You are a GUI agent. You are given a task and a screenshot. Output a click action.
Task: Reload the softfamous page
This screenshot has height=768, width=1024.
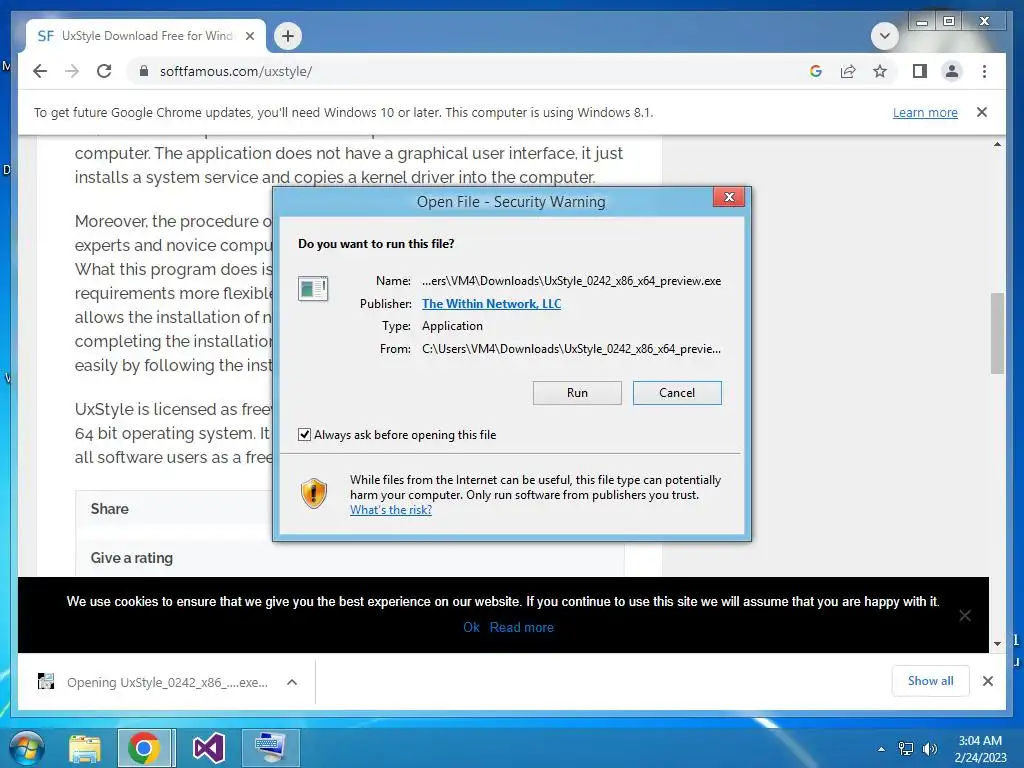click(104, 71)
